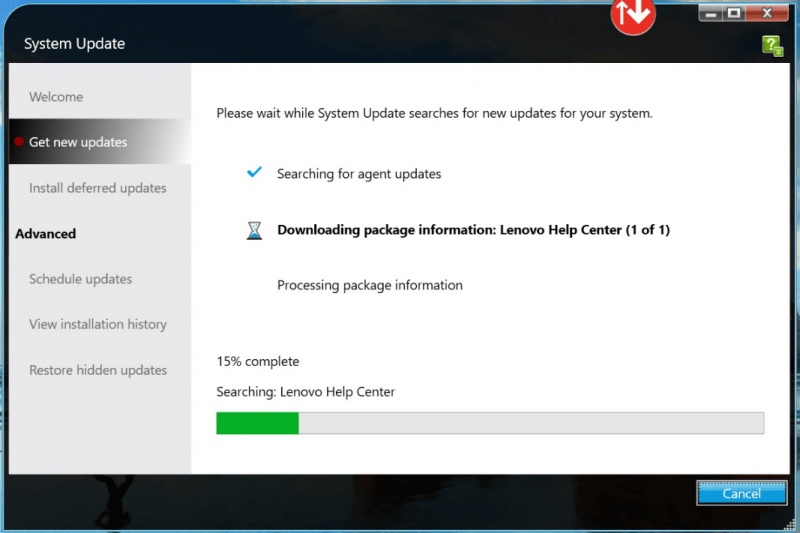The width and height of the screenshot is (800, 533).
Task: Click the red up-down arrows network icon
Action: (633, 16)
